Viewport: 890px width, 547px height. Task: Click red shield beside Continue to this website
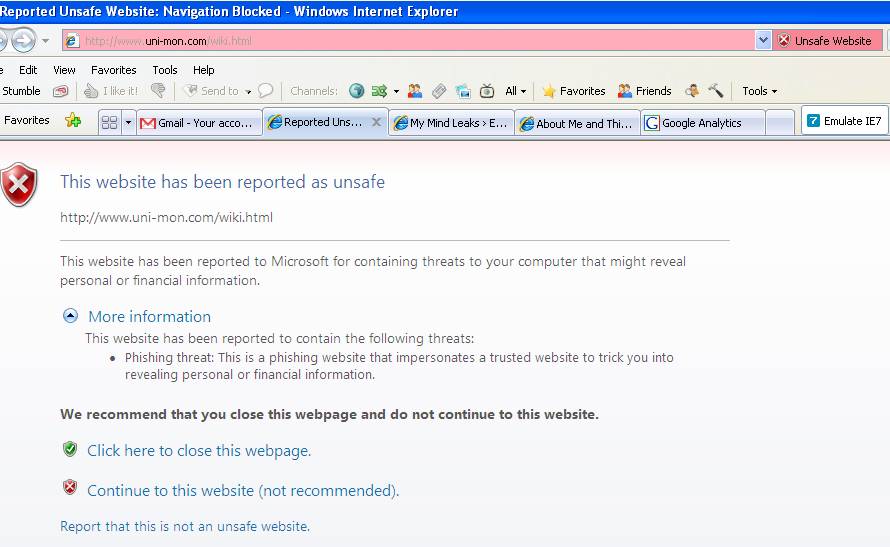point(70,487)
